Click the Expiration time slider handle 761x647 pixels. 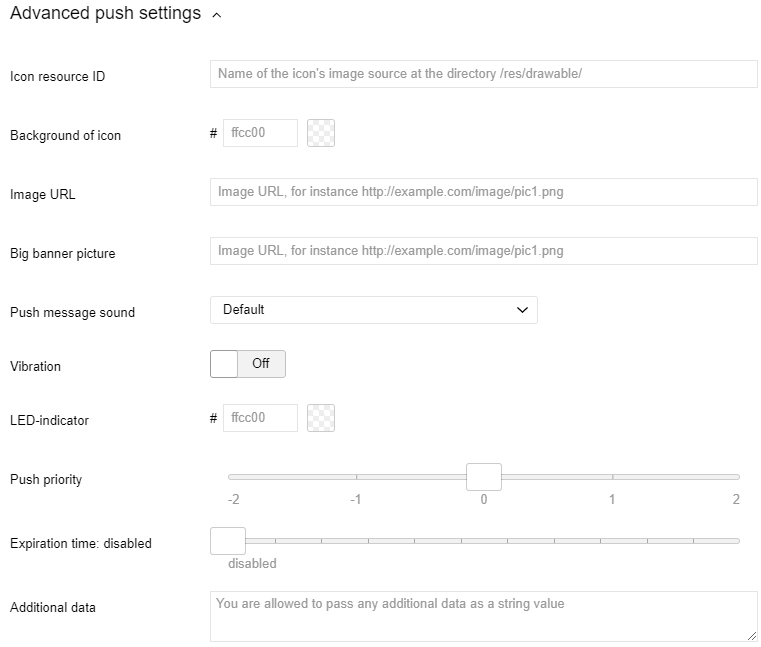tap(228, 541)
